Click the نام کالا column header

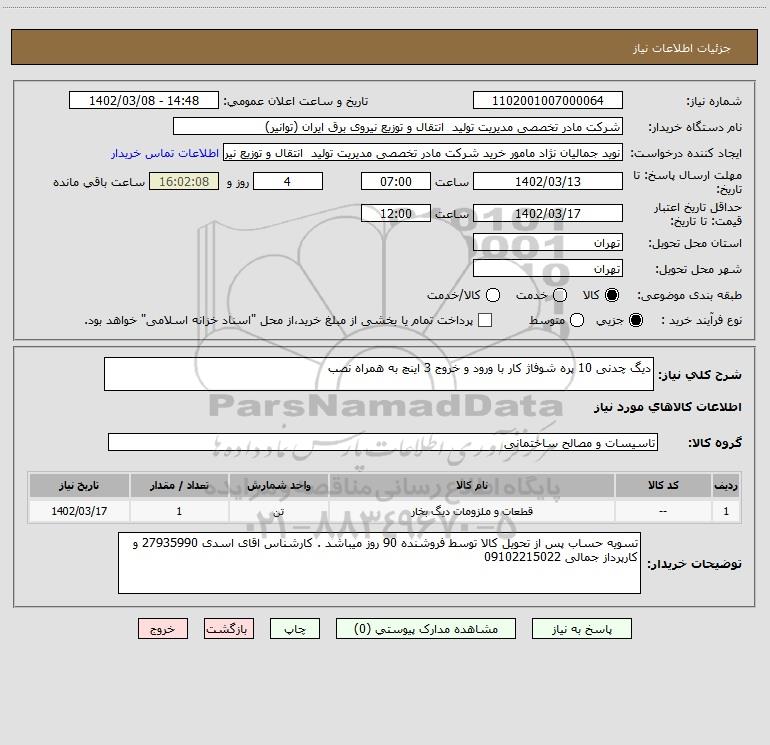(x=471, y=485)
